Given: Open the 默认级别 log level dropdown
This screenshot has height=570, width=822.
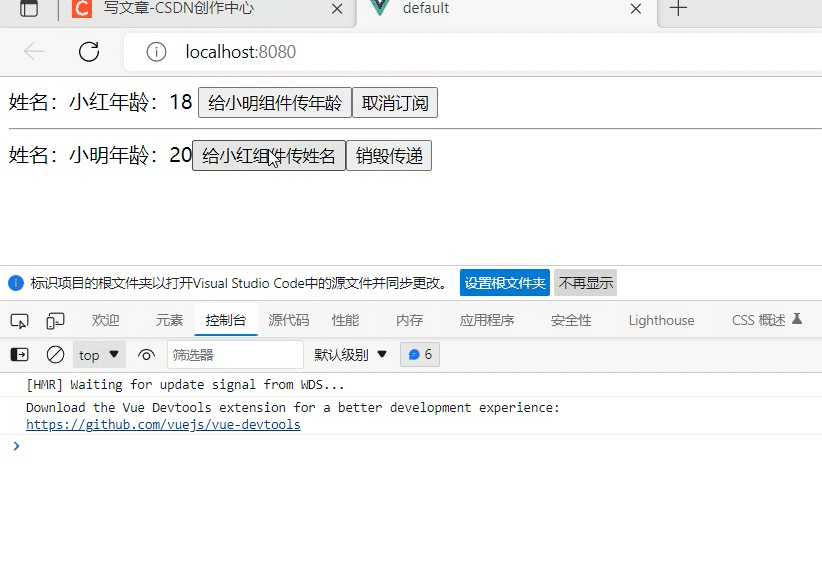Looking at the screenshot, I should pos(350,355).
